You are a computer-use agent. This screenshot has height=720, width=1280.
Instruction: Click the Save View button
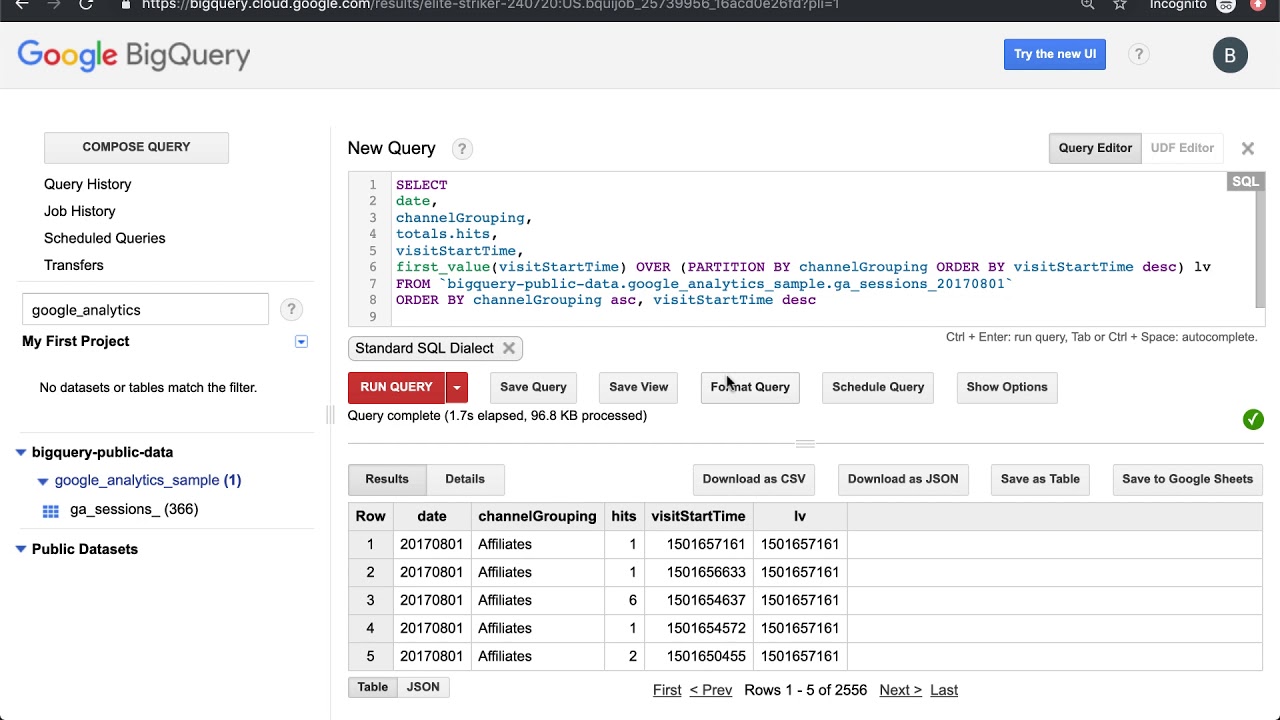pos(638,387)
